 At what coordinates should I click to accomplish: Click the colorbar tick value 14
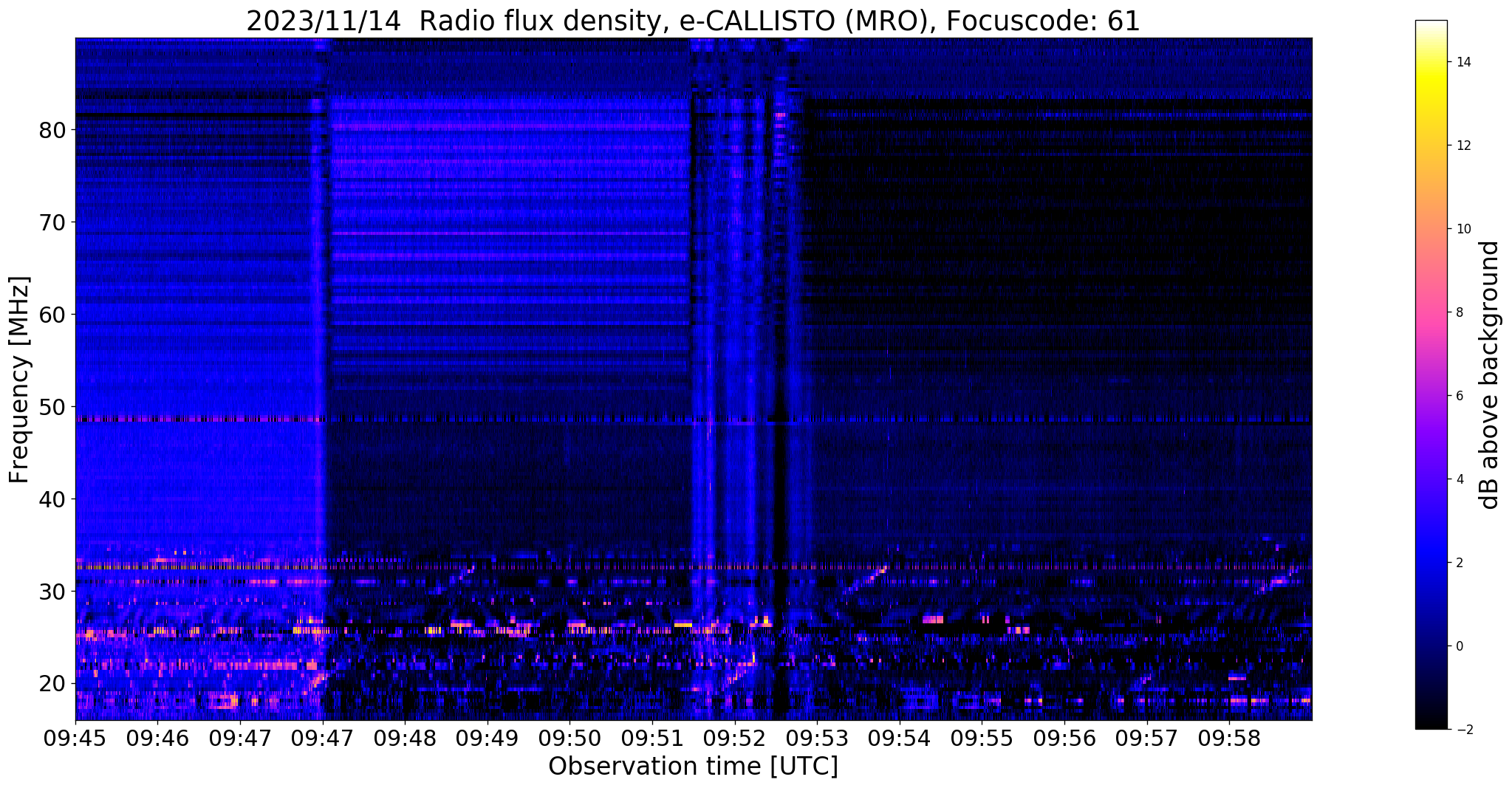tap(1463, 62)
